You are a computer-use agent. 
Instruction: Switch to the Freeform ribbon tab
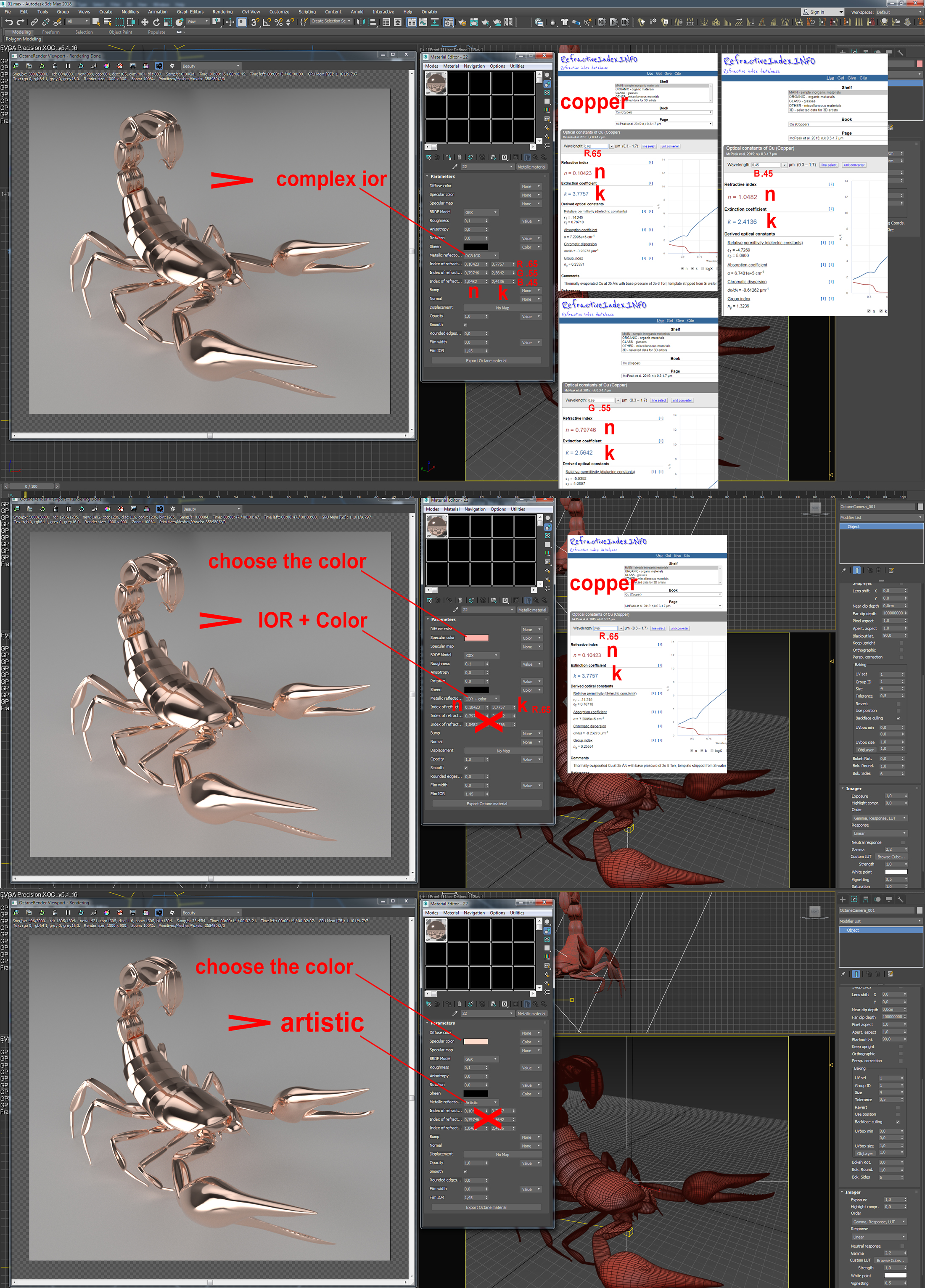click(x=50, y=32)
